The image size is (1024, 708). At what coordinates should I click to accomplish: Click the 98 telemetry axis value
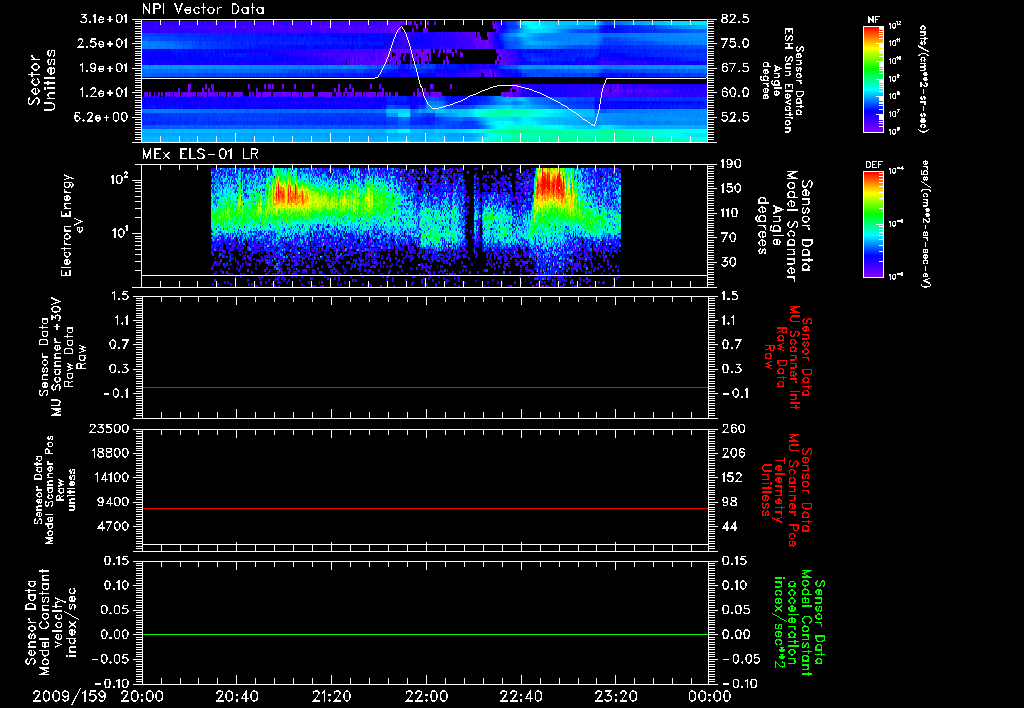point(729,502)
